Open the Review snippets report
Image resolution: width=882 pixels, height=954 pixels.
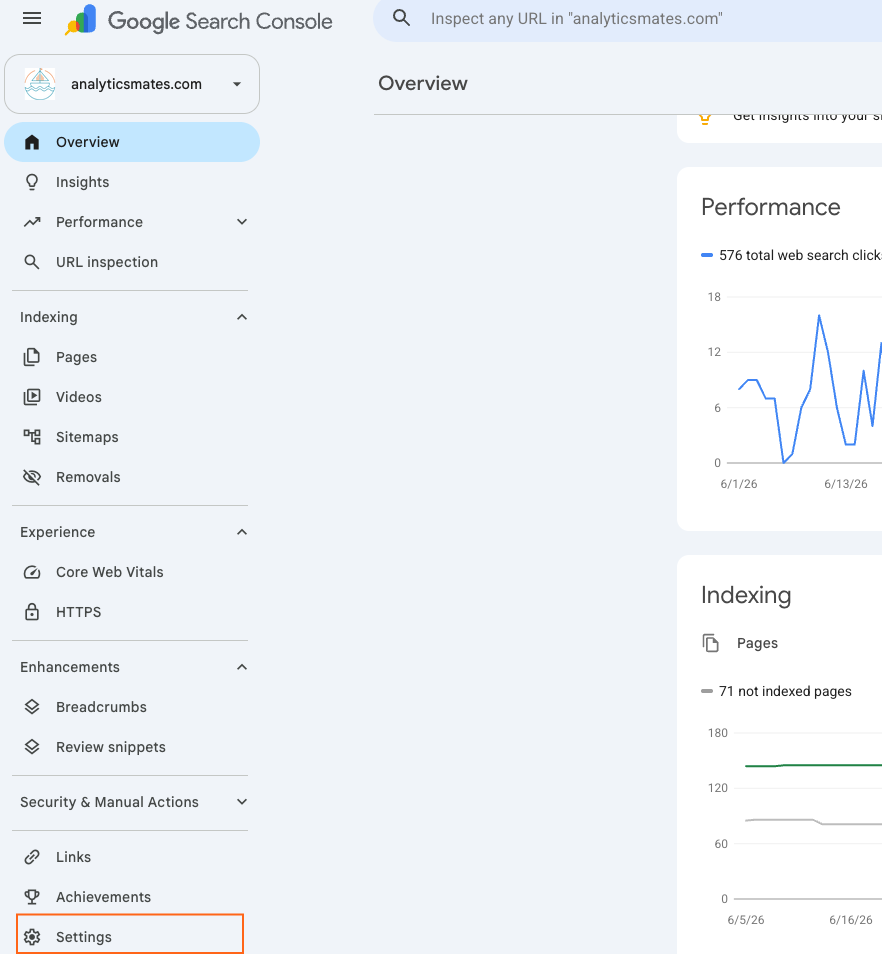(x=132, y=747)
